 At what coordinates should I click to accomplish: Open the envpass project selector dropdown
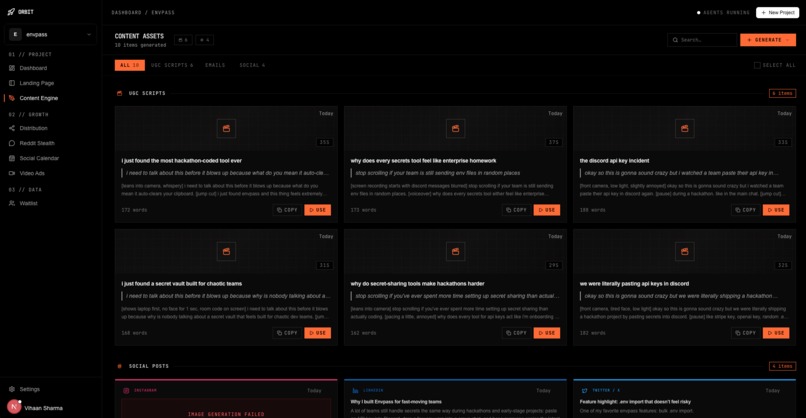(x=50, y=34)
